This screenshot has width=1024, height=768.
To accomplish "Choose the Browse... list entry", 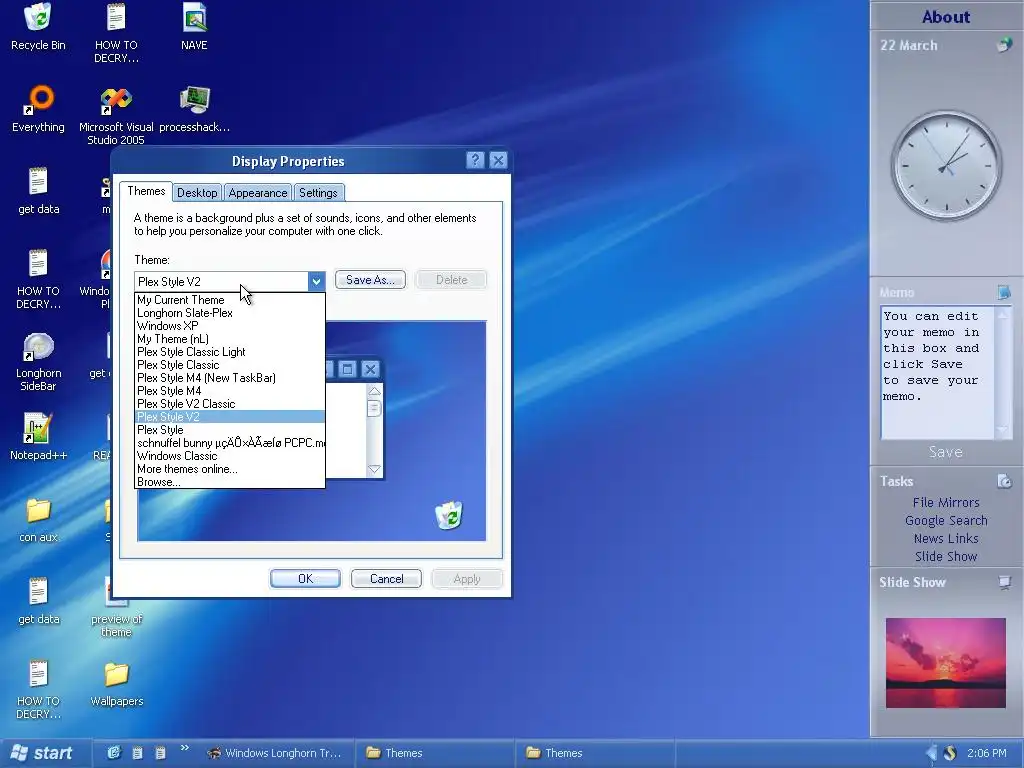I will click(229, 482).
